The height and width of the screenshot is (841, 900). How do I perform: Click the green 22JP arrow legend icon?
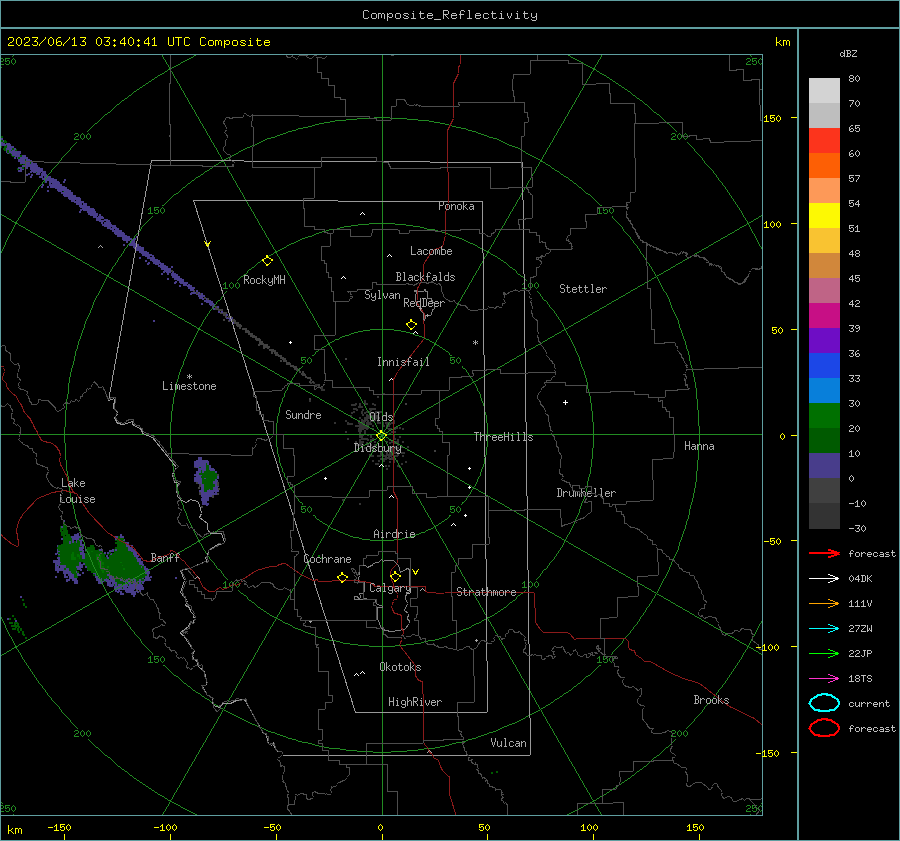click(x=824, y=653)
